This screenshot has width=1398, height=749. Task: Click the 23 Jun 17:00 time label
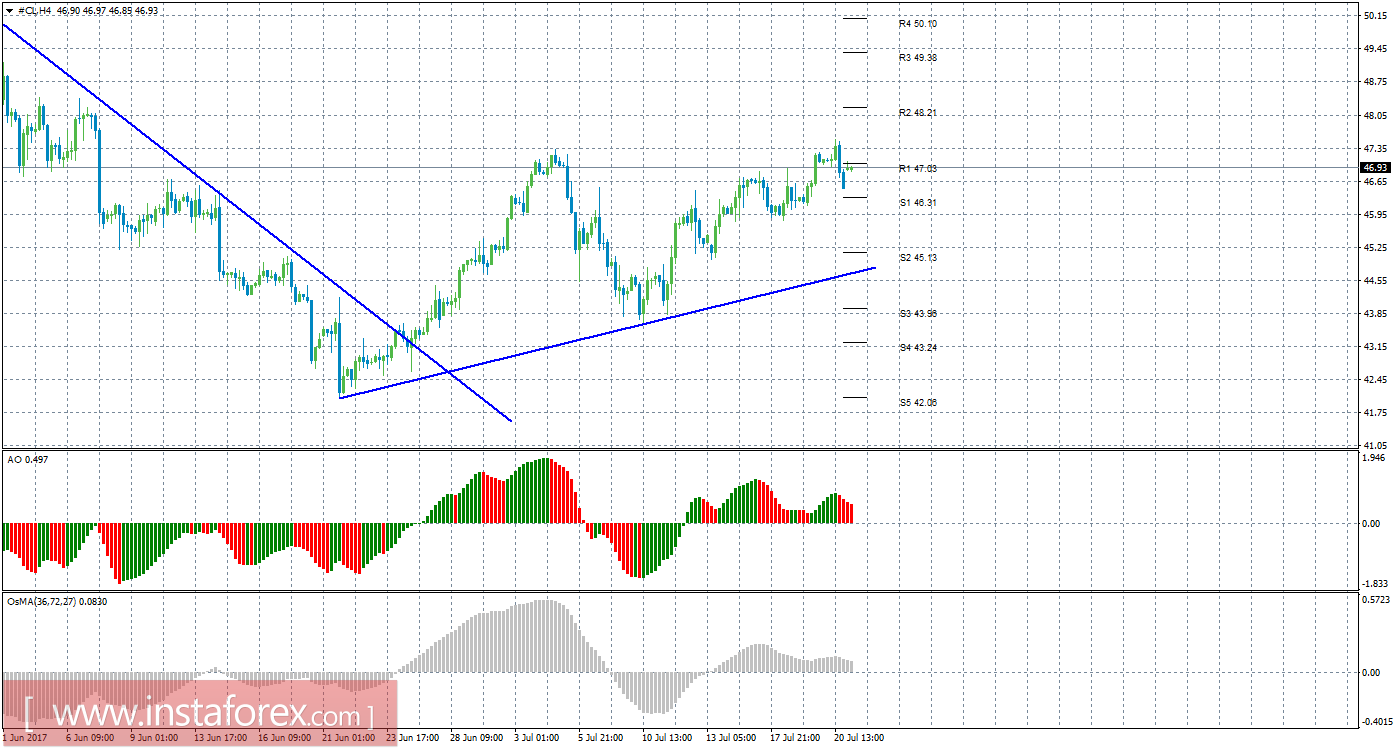pyautogui.click(x=411, y=738)
